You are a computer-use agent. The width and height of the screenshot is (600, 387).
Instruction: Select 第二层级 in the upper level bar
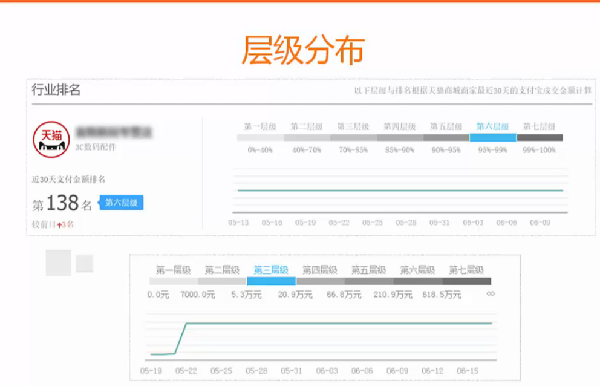(307, 126)
